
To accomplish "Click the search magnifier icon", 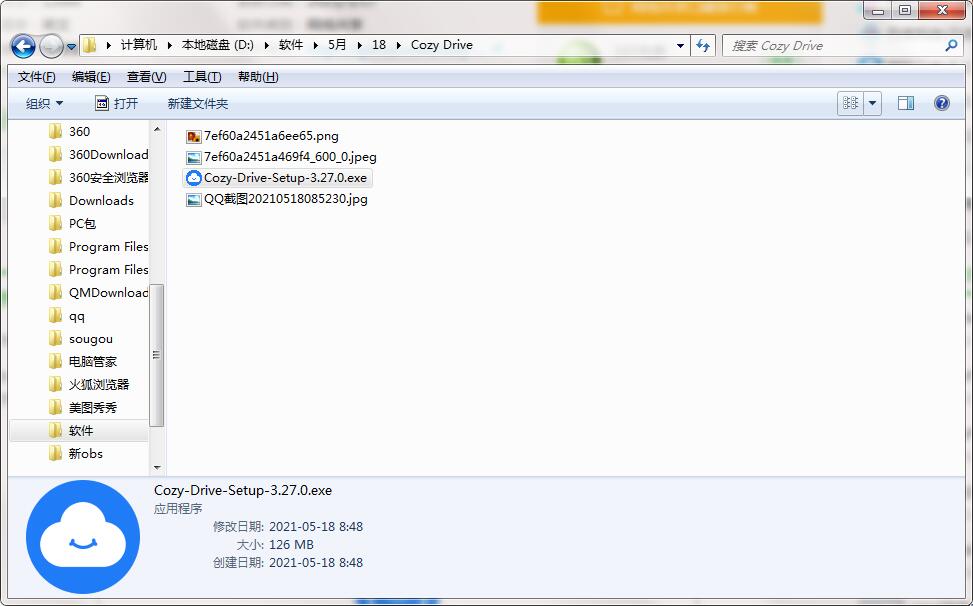I will tap(951, 45).
